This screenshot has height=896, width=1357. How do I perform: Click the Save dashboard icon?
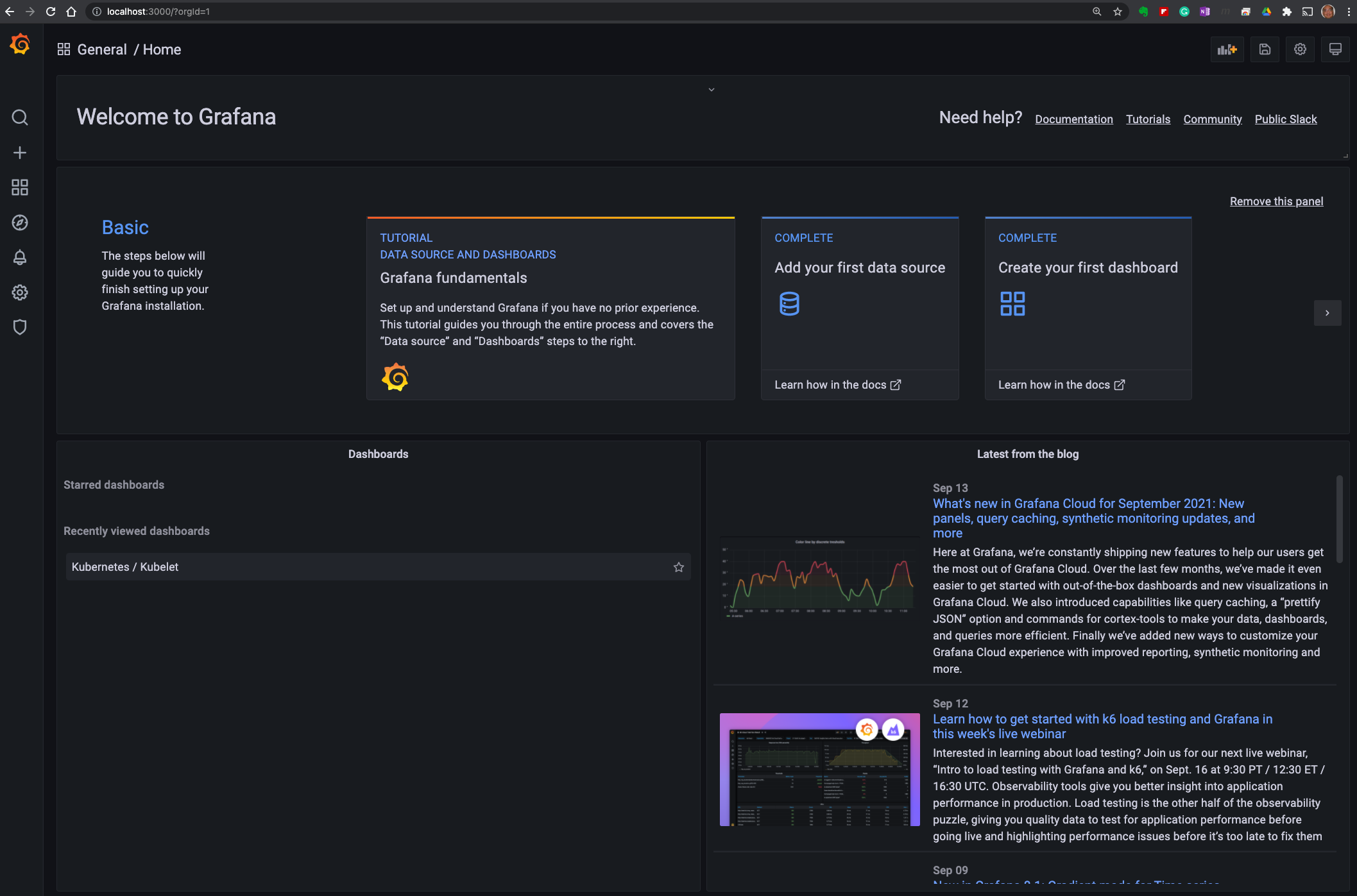coord(1265,49)
